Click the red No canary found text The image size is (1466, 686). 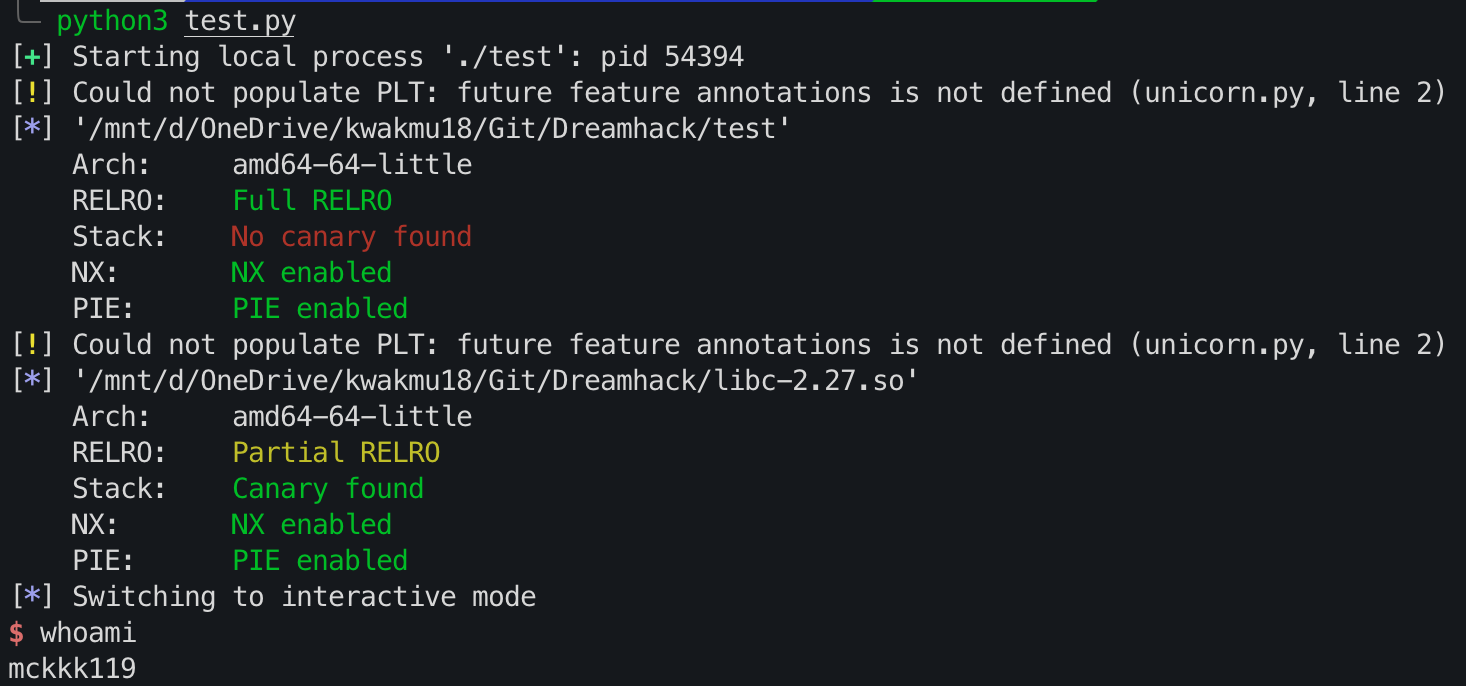pyautogui.click(x=352, y=236)
